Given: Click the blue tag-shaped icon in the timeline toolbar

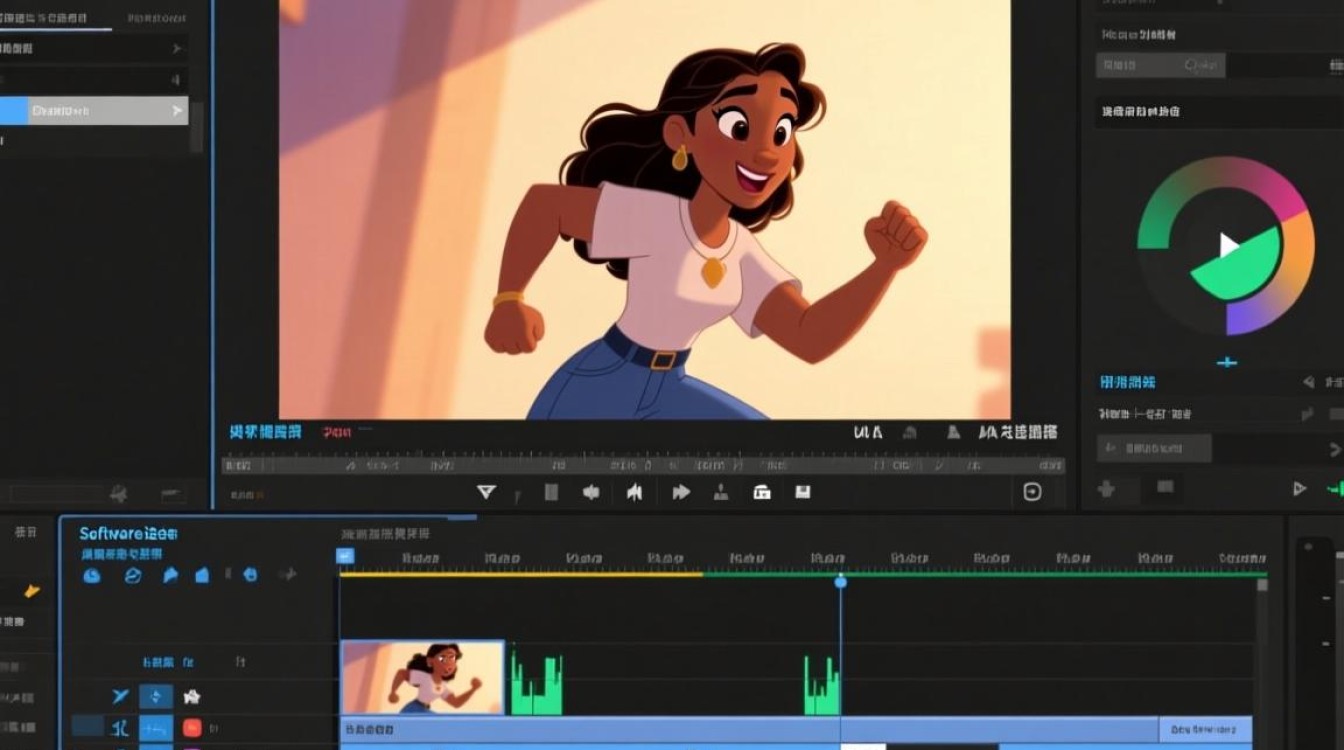Looking at the screenshot, I should 170,575.
